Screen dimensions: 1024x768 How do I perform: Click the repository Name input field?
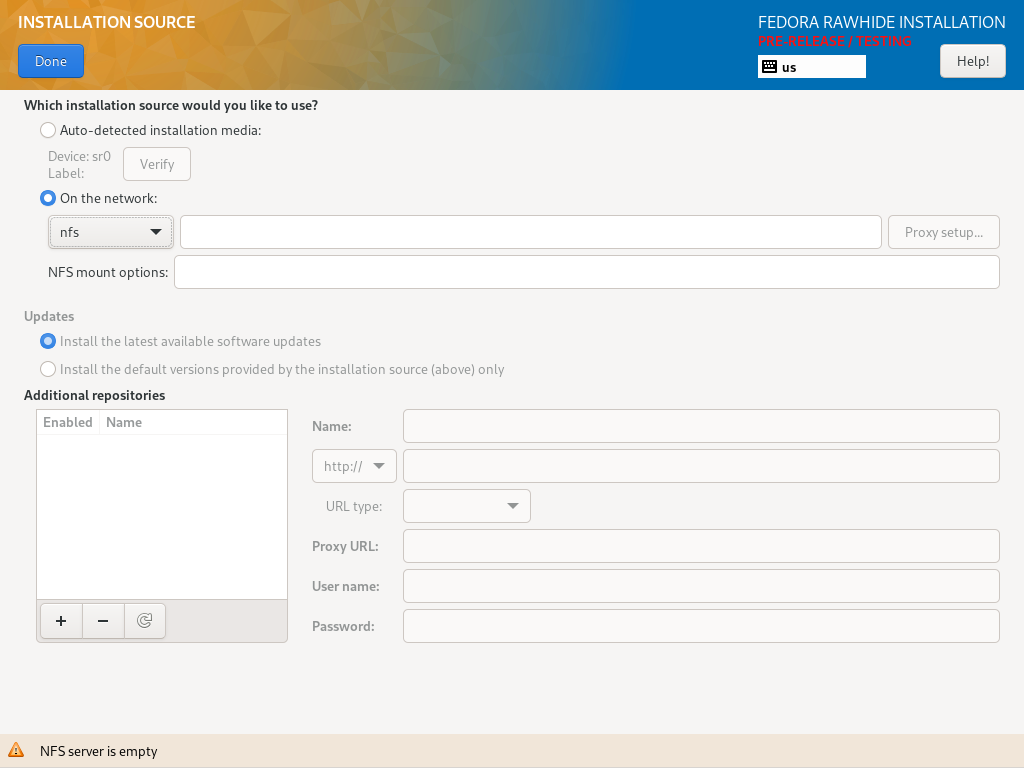point(701,426)
